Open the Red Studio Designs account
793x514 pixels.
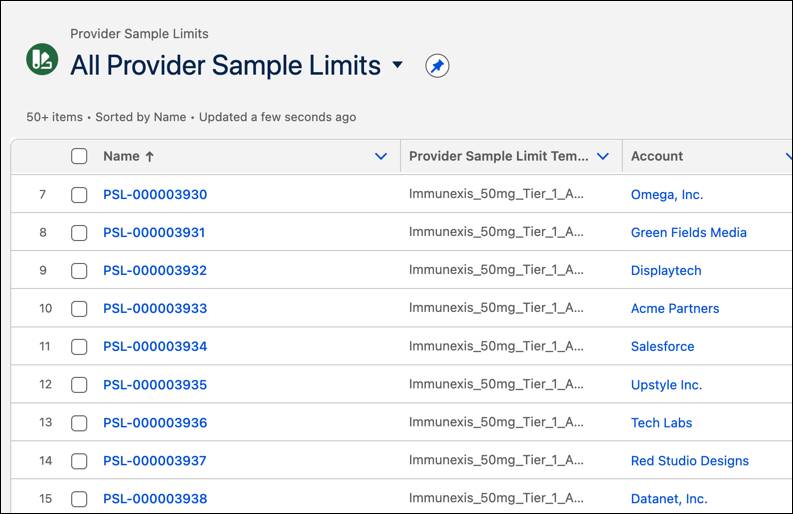click(690, 461)
